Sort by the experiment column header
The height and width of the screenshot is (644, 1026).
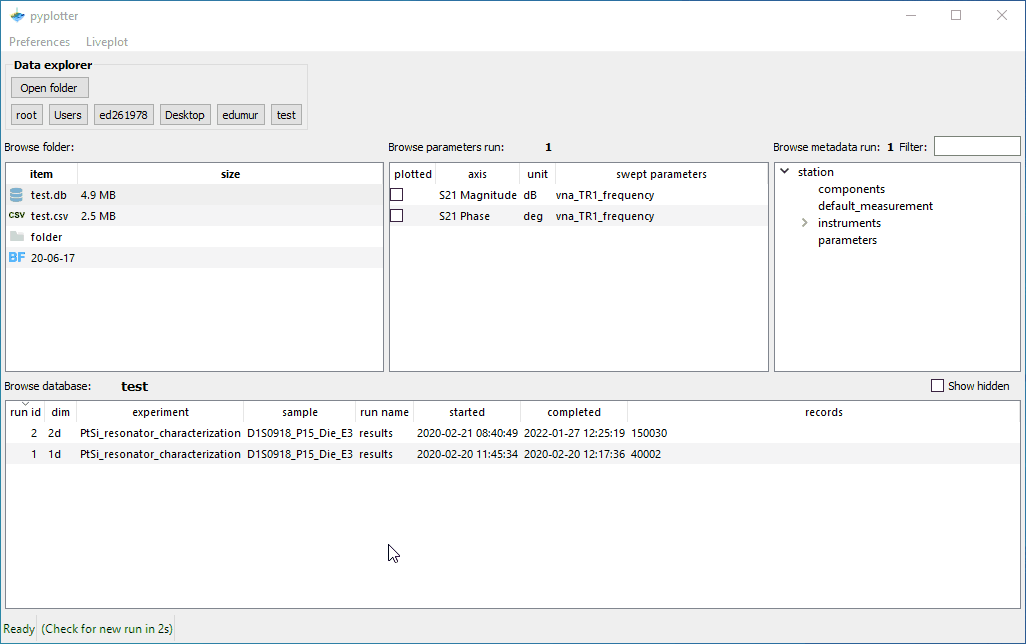pyautogui.click(x=160, y=412)
